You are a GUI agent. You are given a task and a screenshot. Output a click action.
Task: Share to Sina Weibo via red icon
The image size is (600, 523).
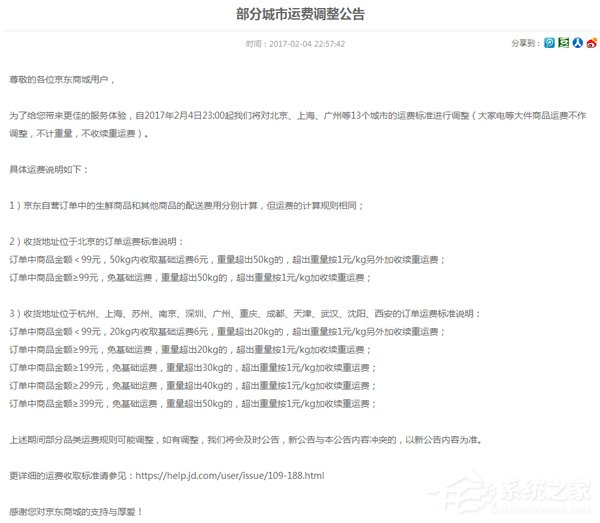[592, 43]
